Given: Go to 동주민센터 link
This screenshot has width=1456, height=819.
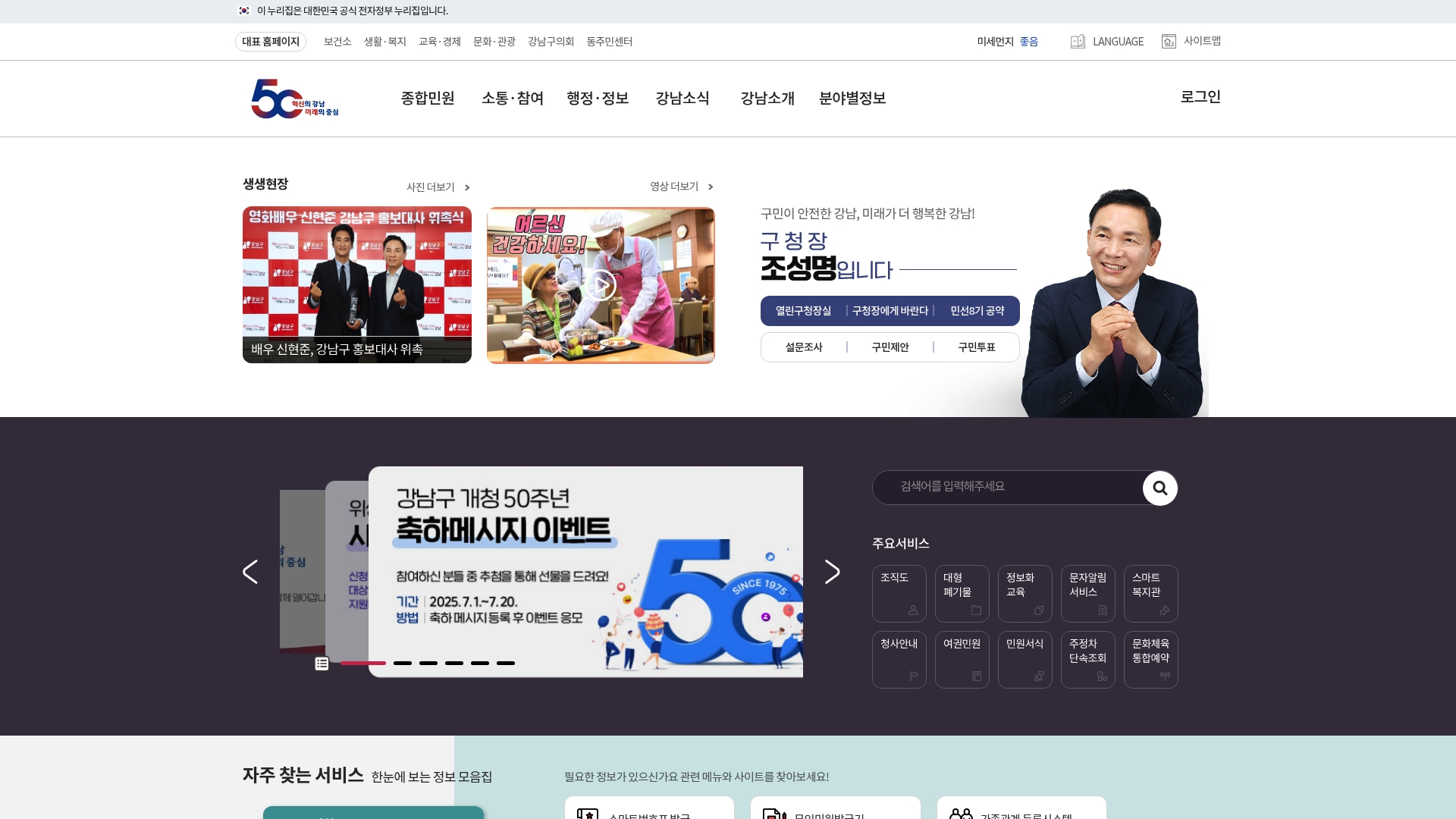Looking at the screenshot, I should (609, 42).
